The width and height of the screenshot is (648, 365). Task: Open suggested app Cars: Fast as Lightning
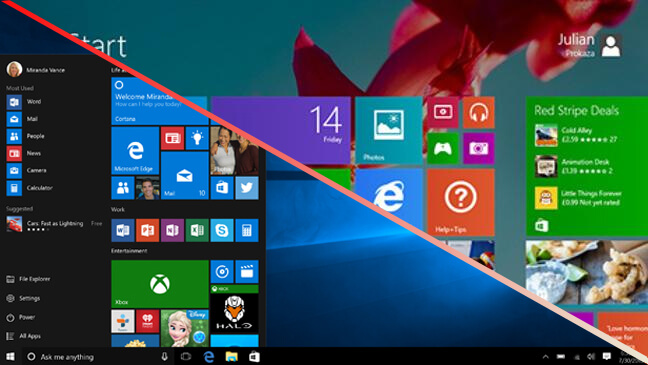[x=54, y=224]
